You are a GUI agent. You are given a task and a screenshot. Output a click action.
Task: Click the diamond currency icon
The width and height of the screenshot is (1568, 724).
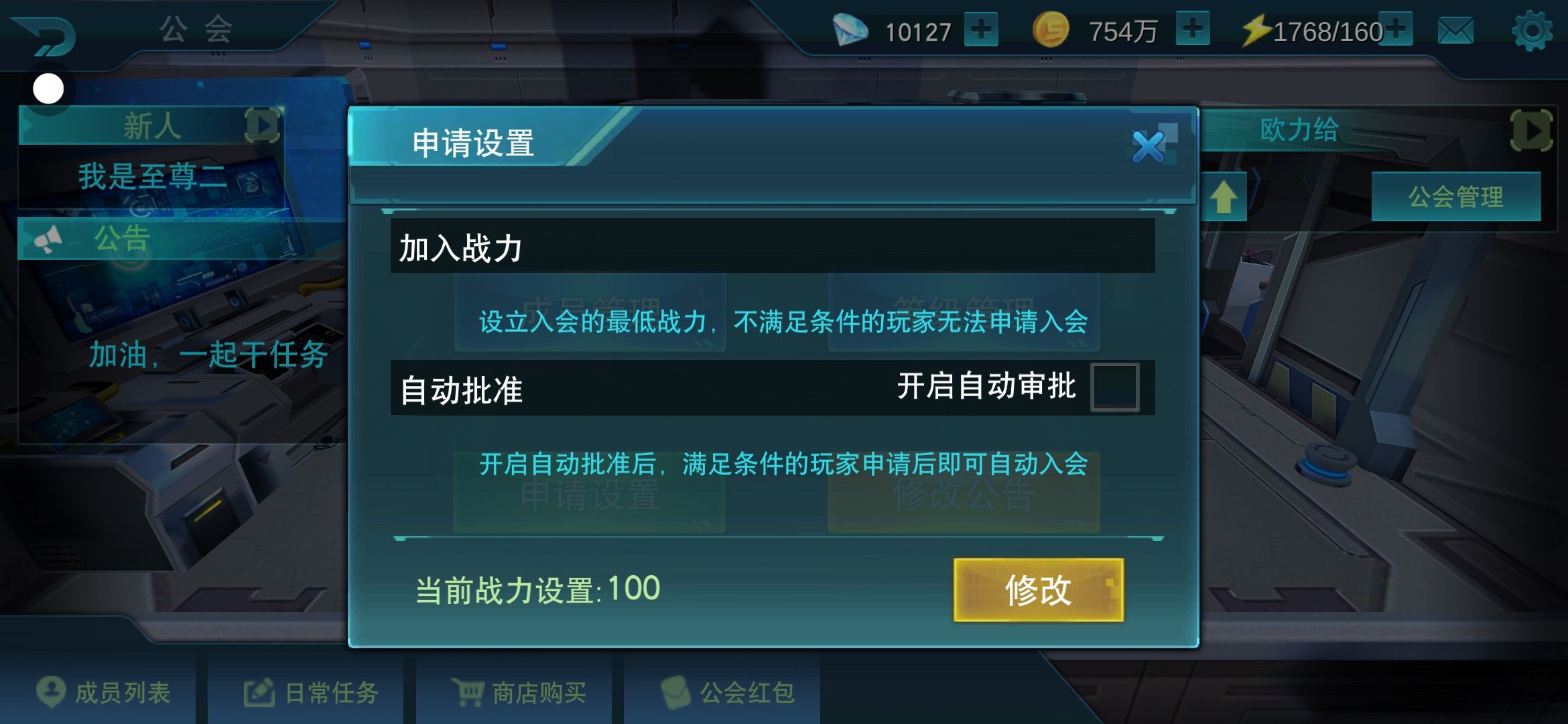(850, 31)
